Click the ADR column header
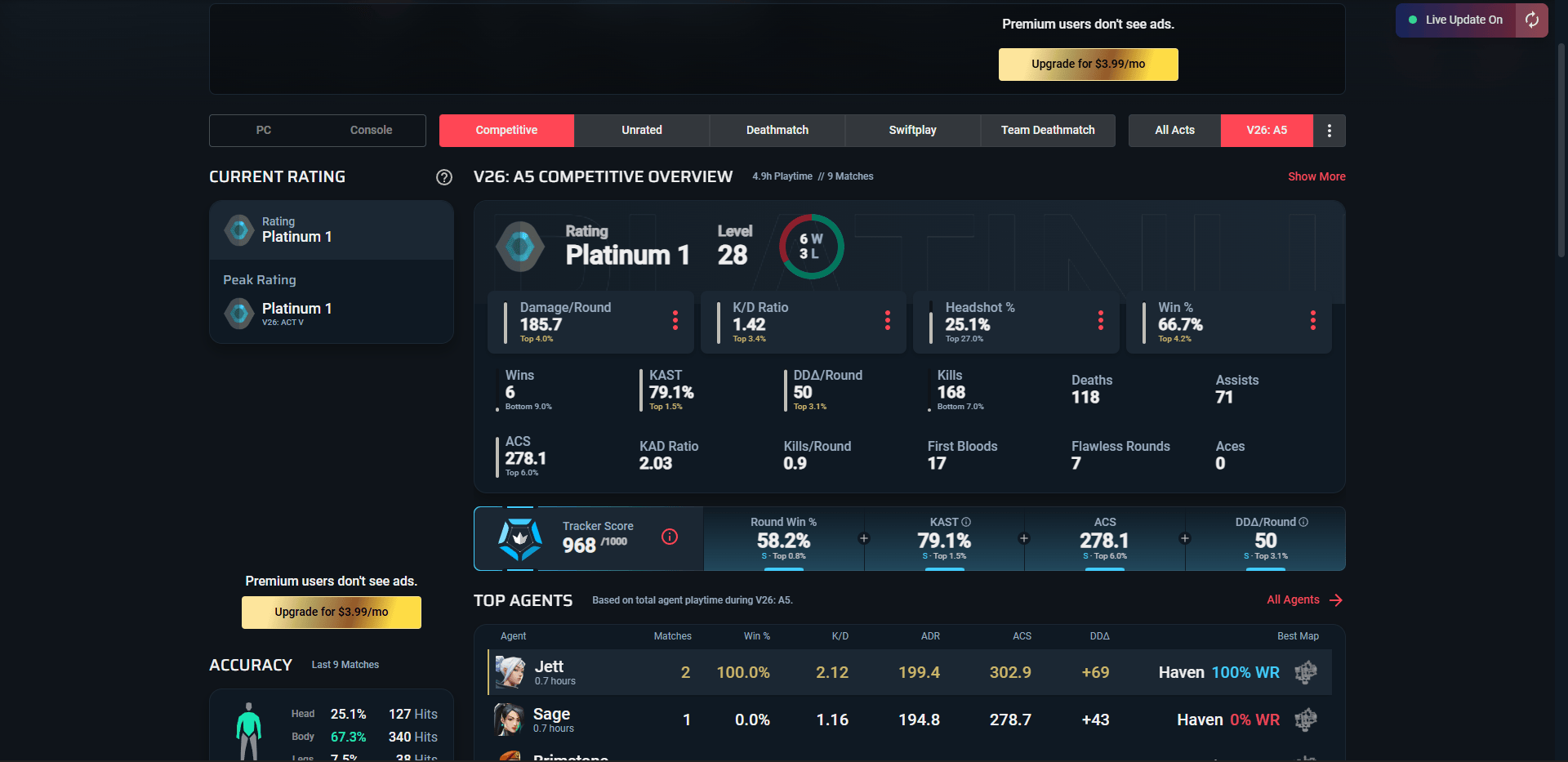 [930, 636]
